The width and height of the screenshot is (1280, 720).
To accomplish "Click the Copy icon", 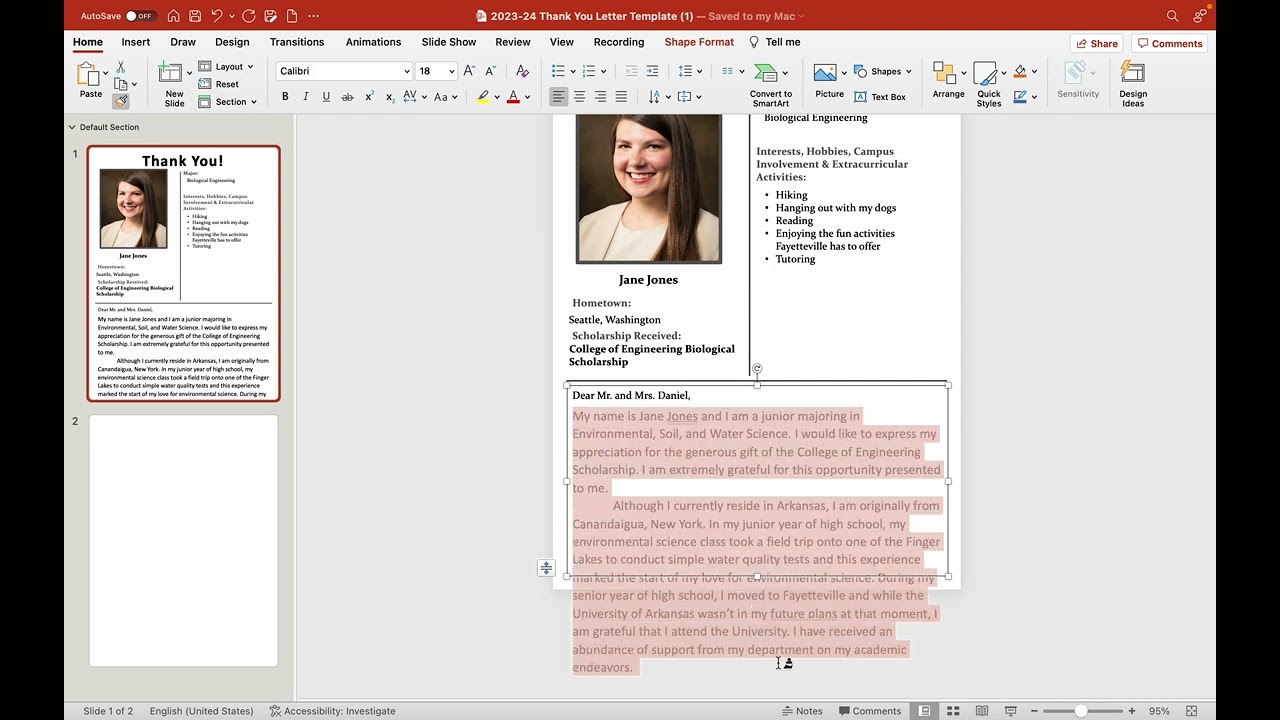I will click(x=120, y=84).
